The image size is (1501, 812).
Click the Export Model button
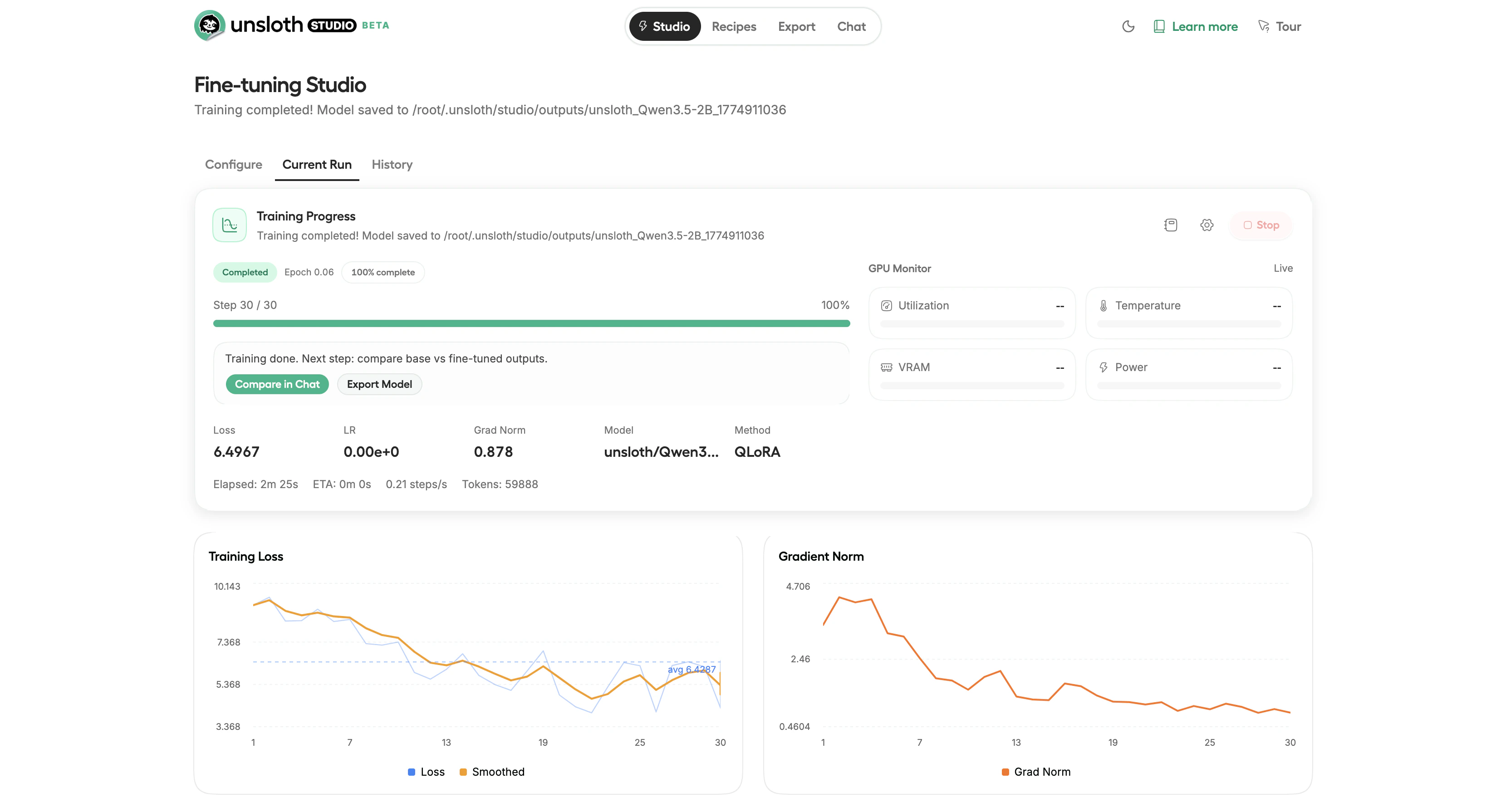tap(379, 384)
